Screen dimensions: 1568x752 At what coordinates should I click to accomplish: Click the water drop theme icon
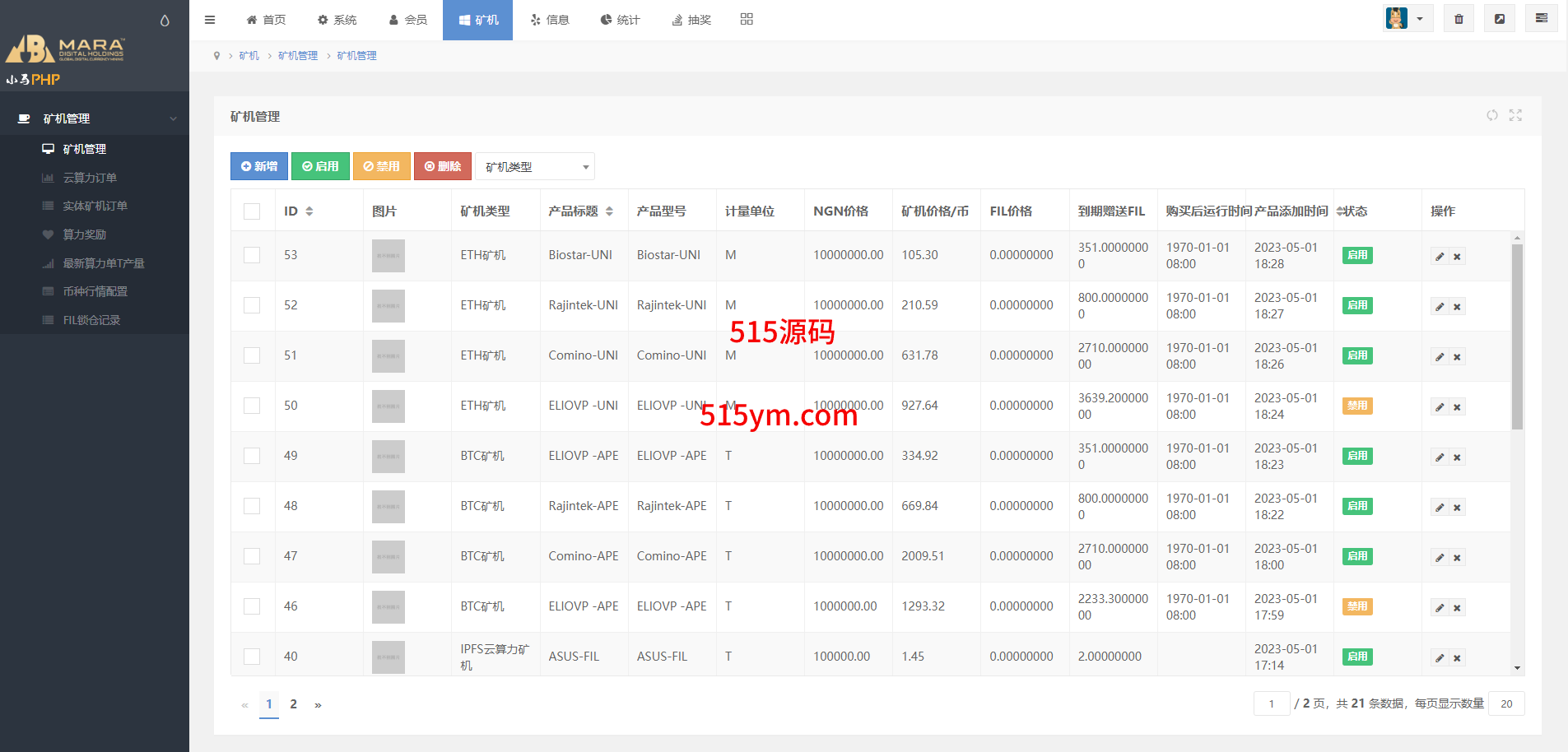(165, 21)
